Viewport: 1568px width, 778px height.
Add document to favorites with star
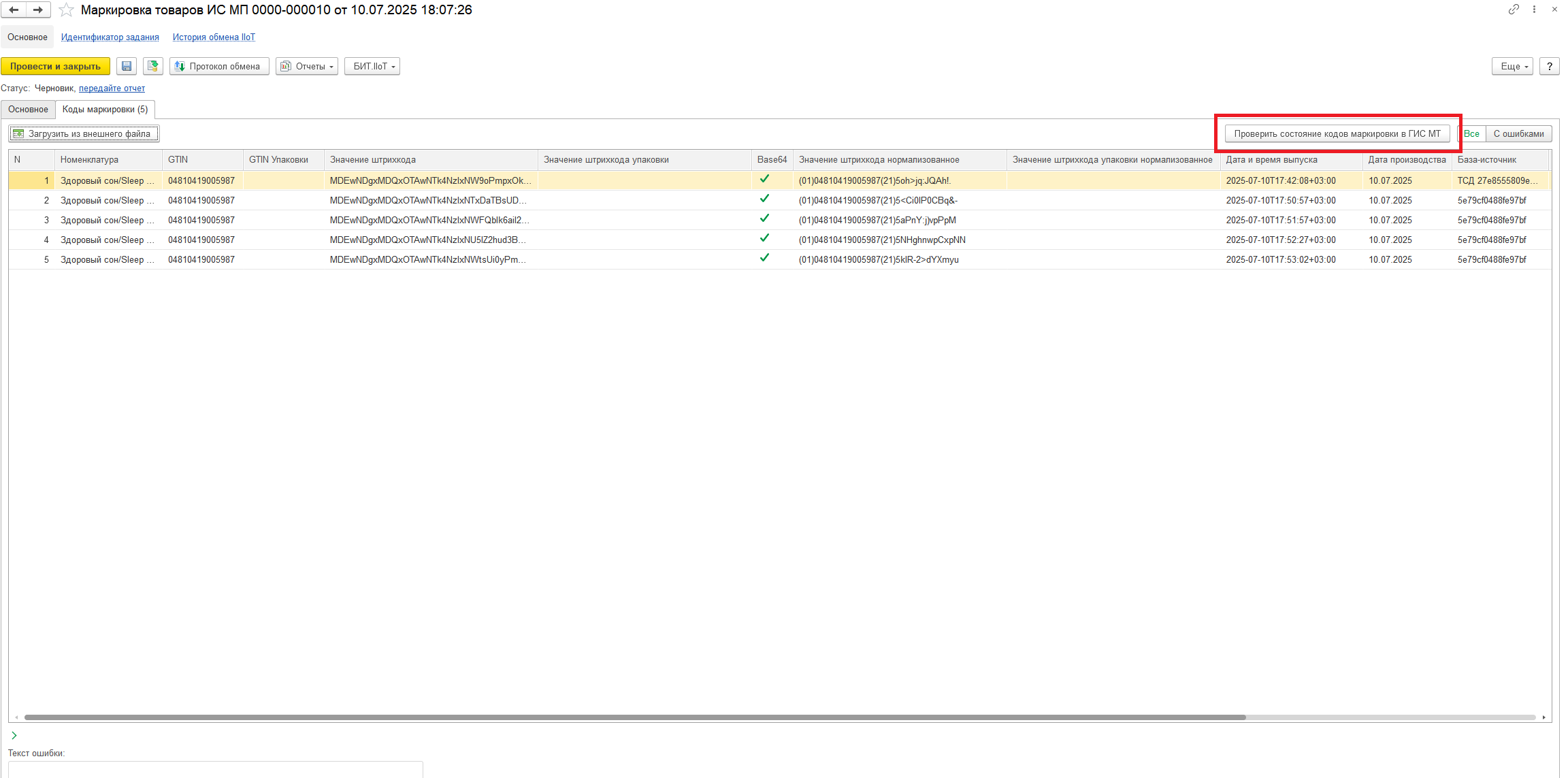[x=66, y=10]
